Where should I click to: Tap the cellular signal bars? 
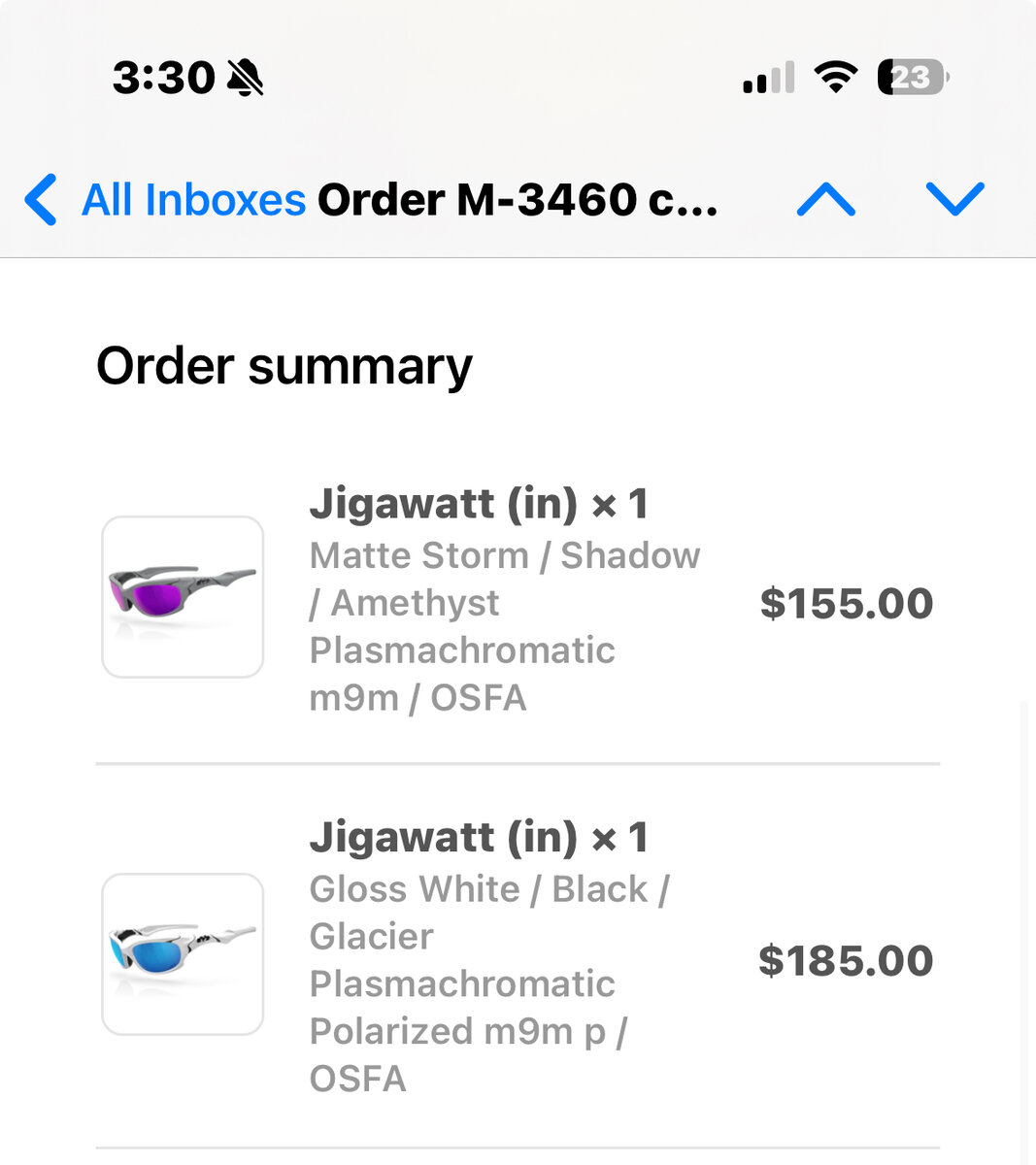(768, 78)
